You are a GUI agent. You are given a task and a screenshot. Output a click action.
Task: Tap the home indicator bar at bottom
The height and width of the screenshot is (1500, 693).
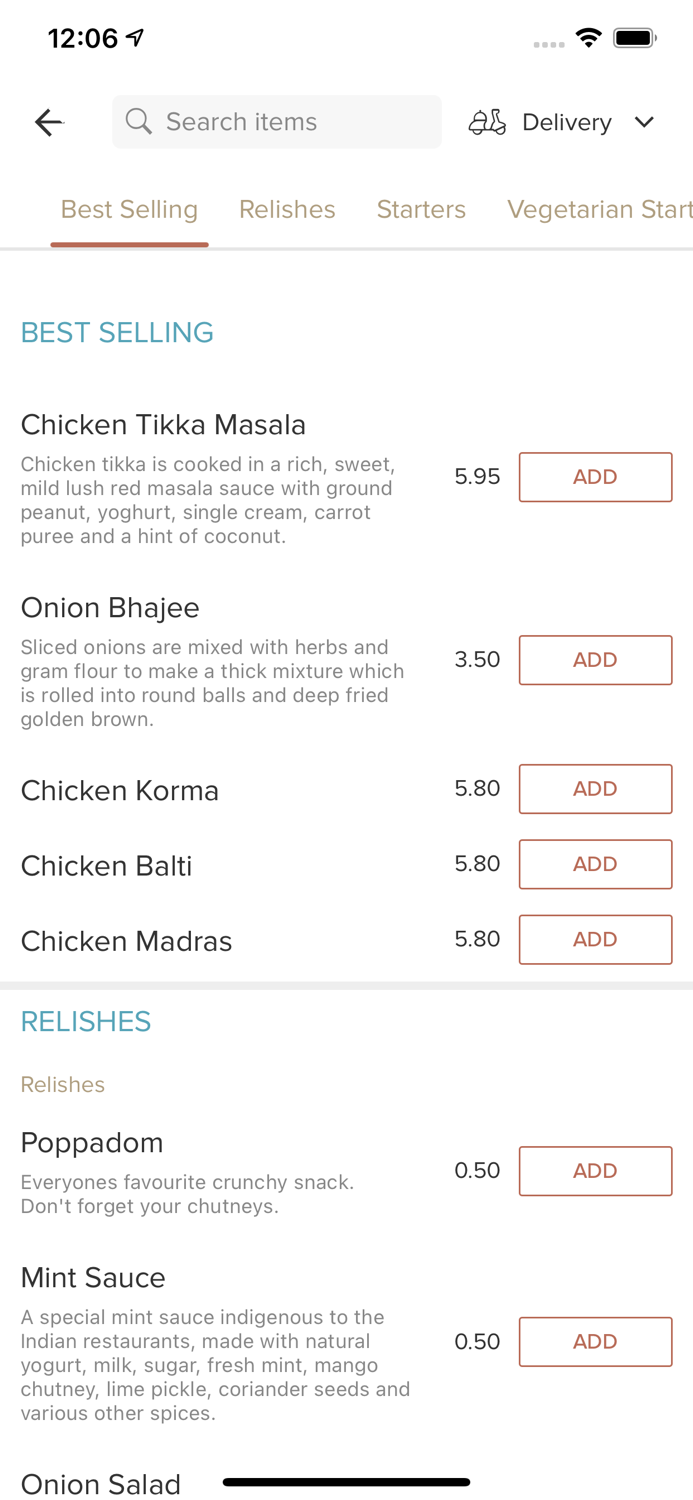(346, 1483)
